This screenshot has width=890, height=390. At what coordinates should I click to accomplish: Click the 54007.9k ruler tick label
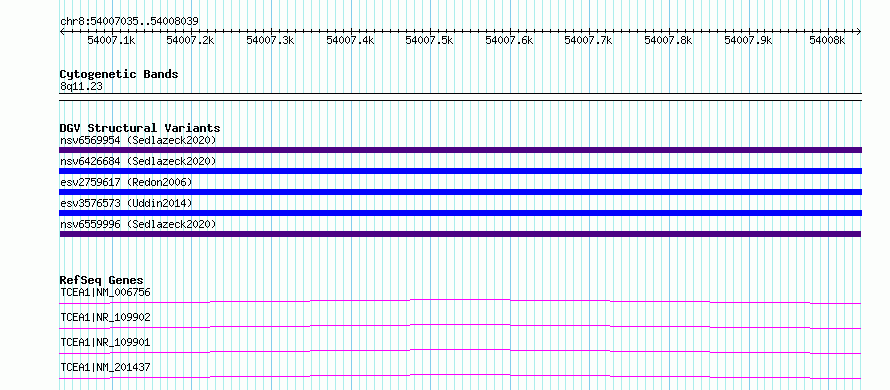tap(749, 40)
